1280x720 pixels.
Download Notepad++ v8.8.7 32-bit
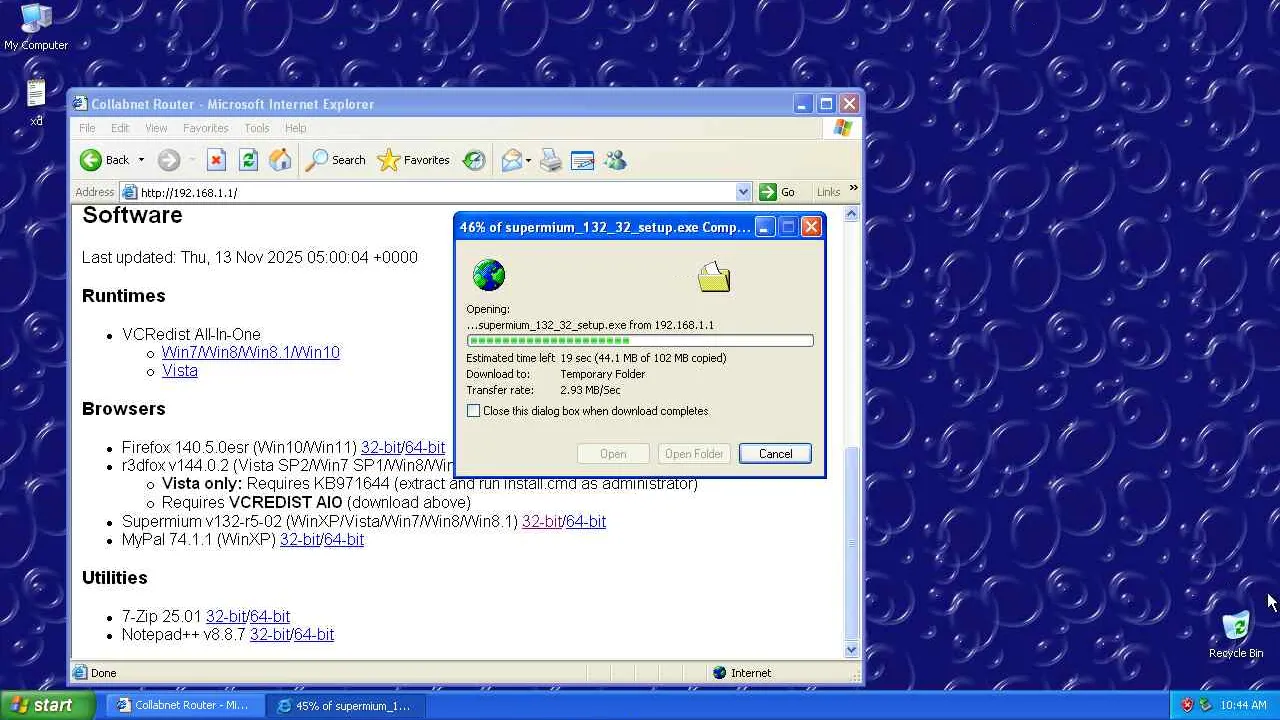click(x=270, y=634)
